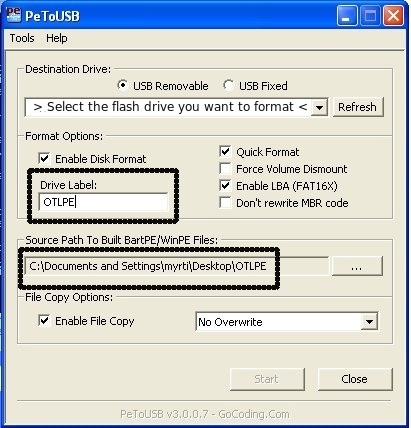Open the Tools menu
This screenshot has height=428, width=411.
coord(22,38)
